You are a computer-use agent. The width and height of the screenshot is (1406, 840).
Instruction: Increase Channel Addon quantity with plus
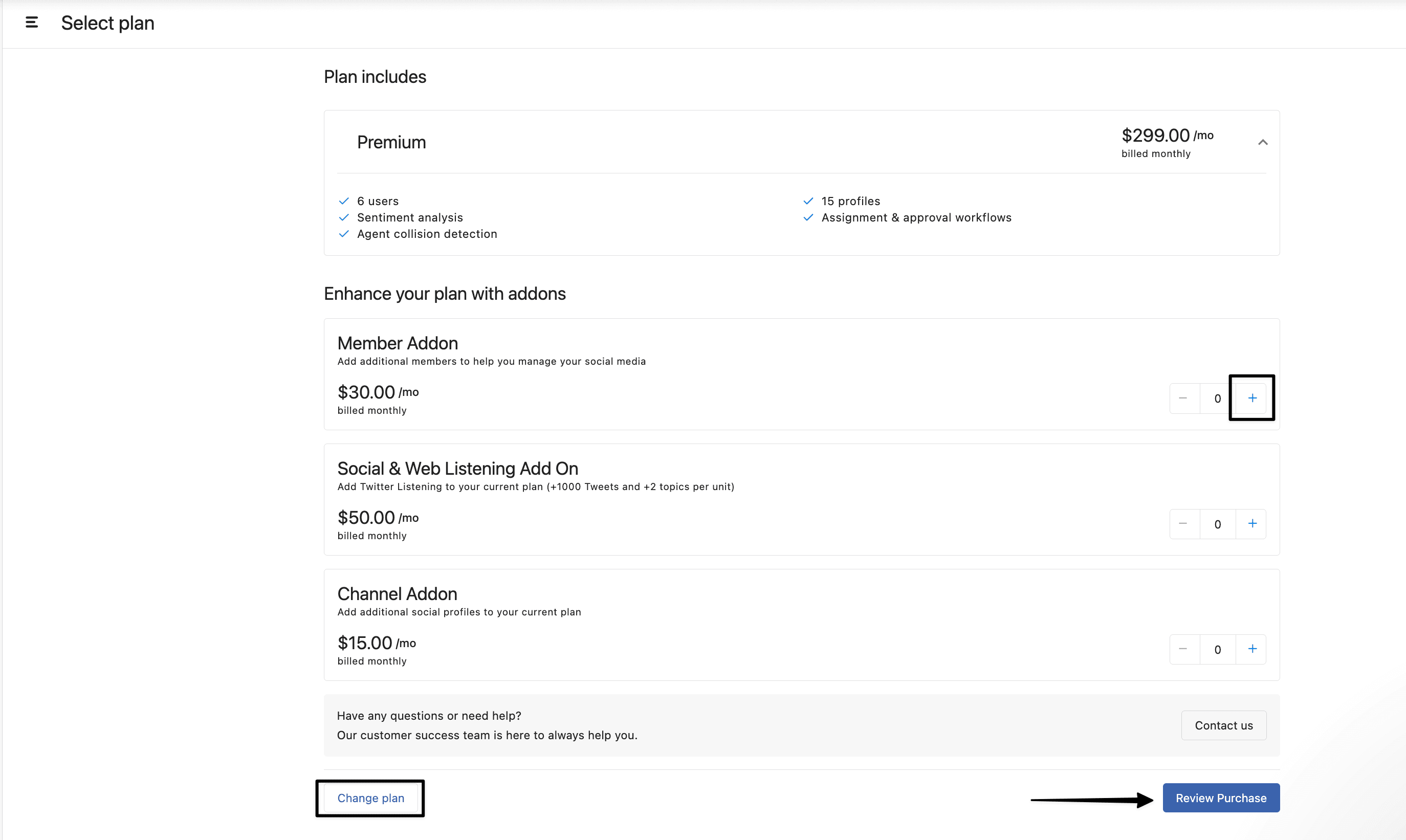click(1252, 649)
